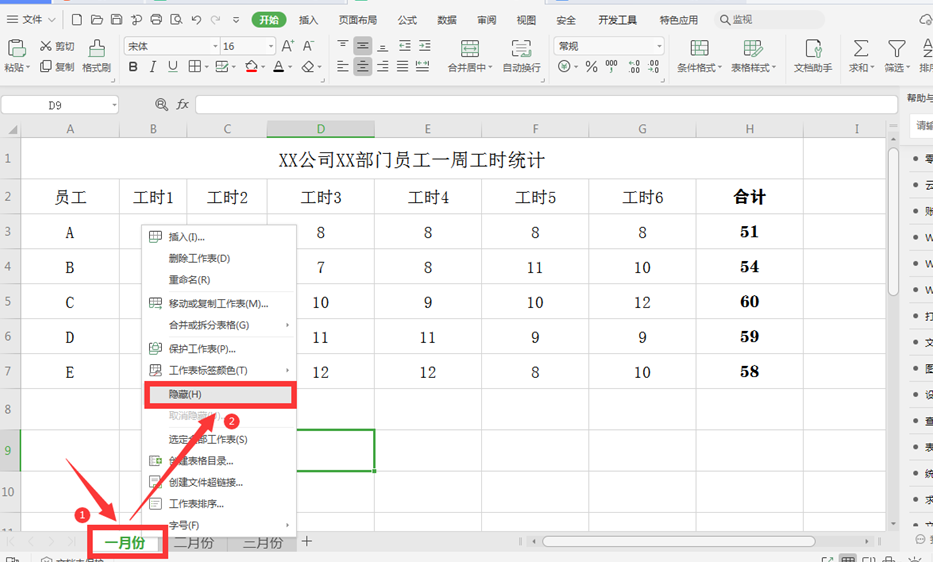
Task: Click the print icon in quick toolbar
Action: click(x=156, y=20)
